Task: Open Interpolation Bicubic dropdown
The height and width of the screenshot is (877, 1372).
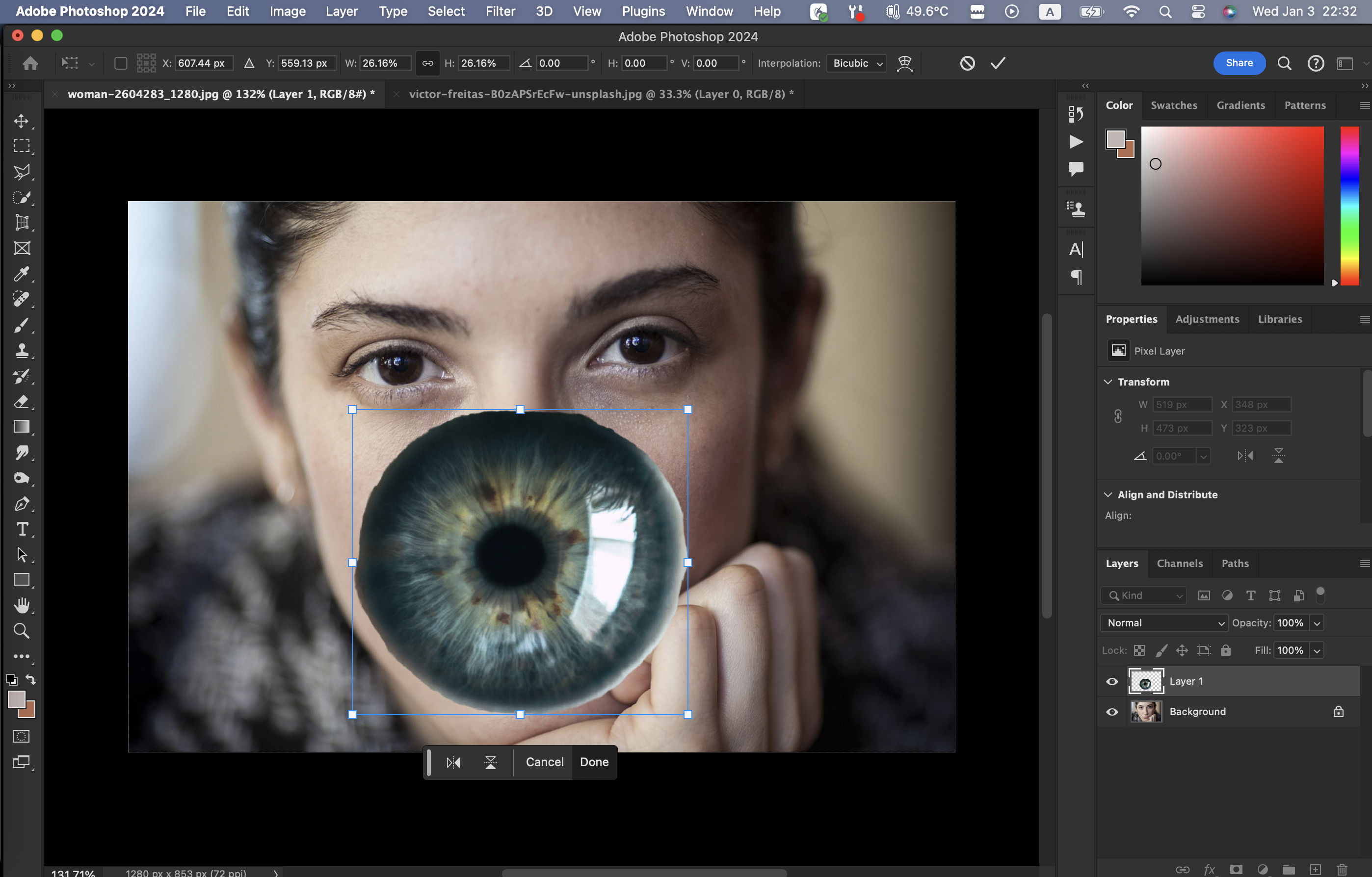Action: pyautogui.click(x=857, y=63)
